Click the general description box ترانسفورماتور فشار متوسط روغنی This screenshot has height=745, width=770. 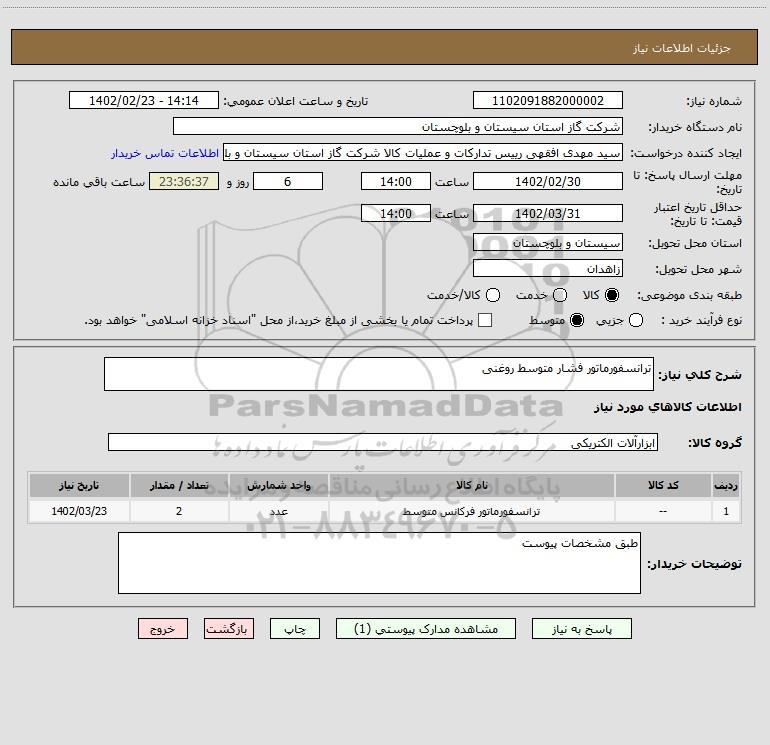pos(379,374)
